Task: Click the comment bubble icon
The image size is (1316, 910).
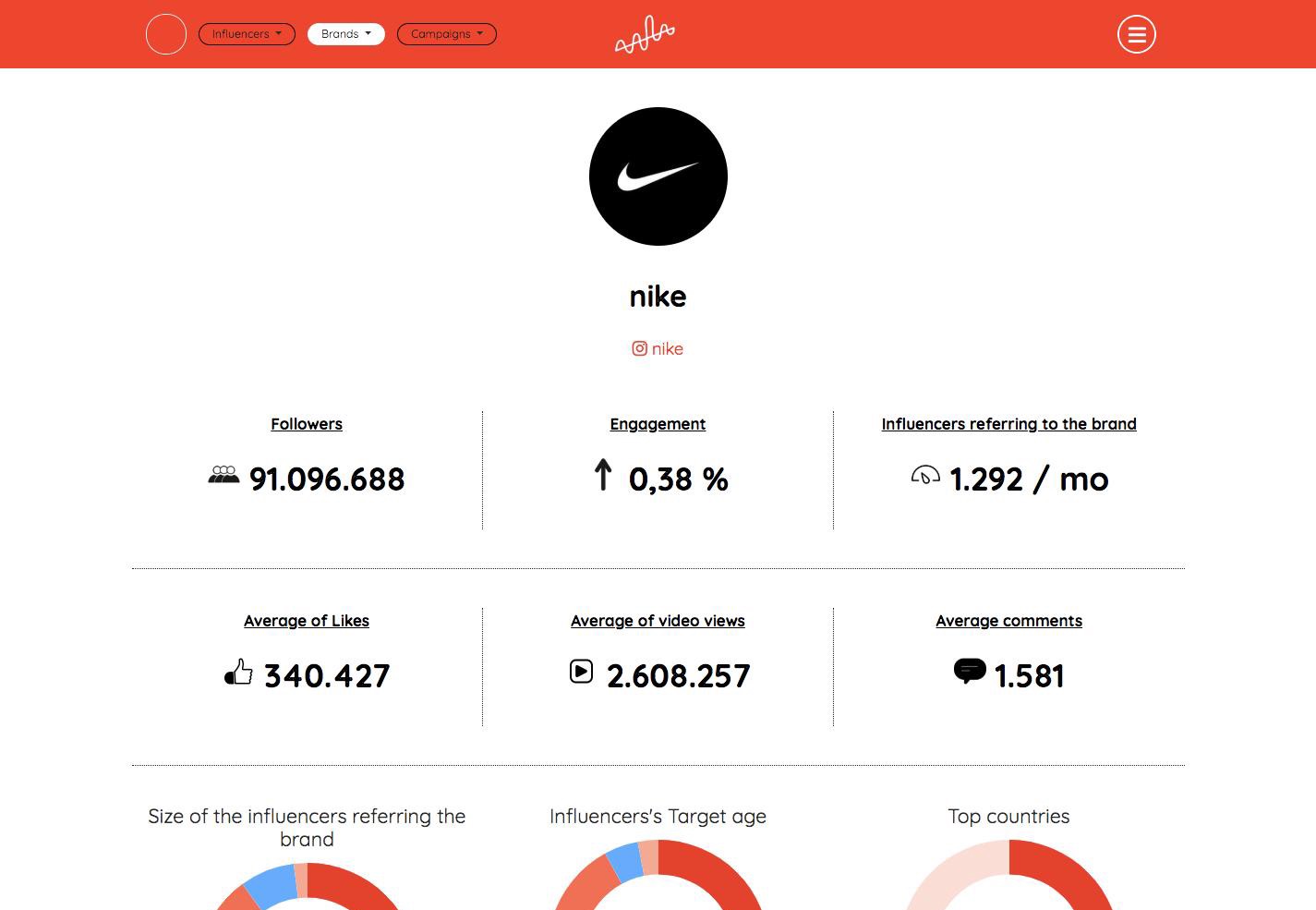Action: pyautogui.click(x=970, y=671)
